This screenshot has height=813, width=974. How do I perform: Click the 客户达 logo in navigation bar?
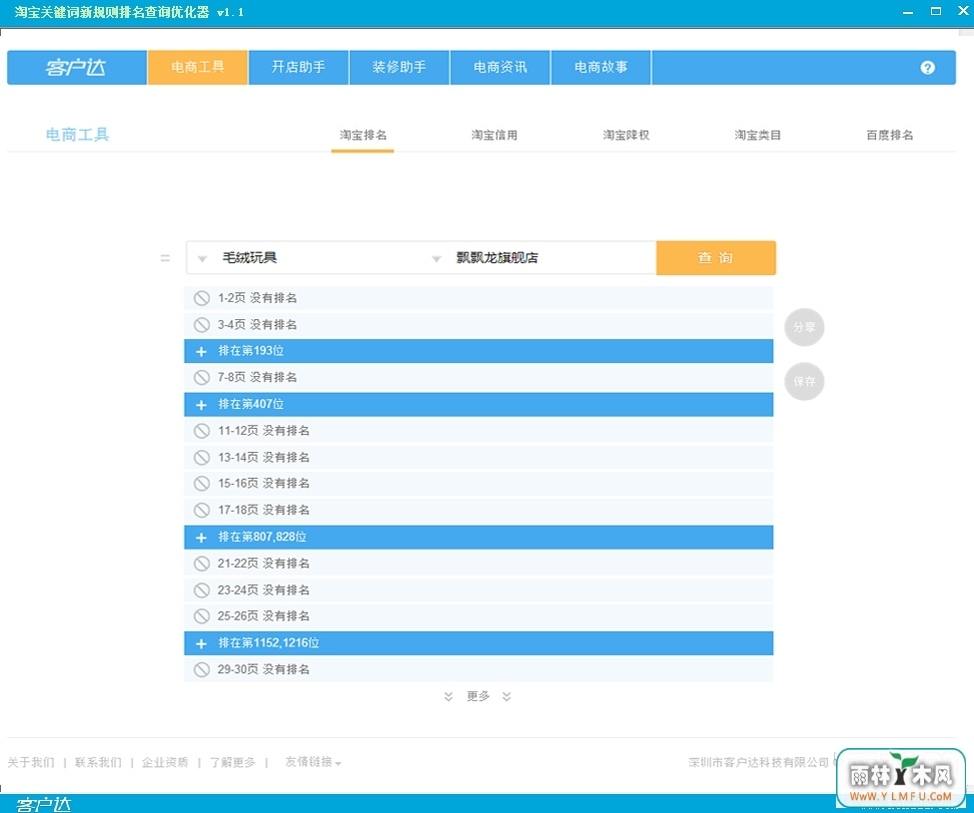(76, 67)
